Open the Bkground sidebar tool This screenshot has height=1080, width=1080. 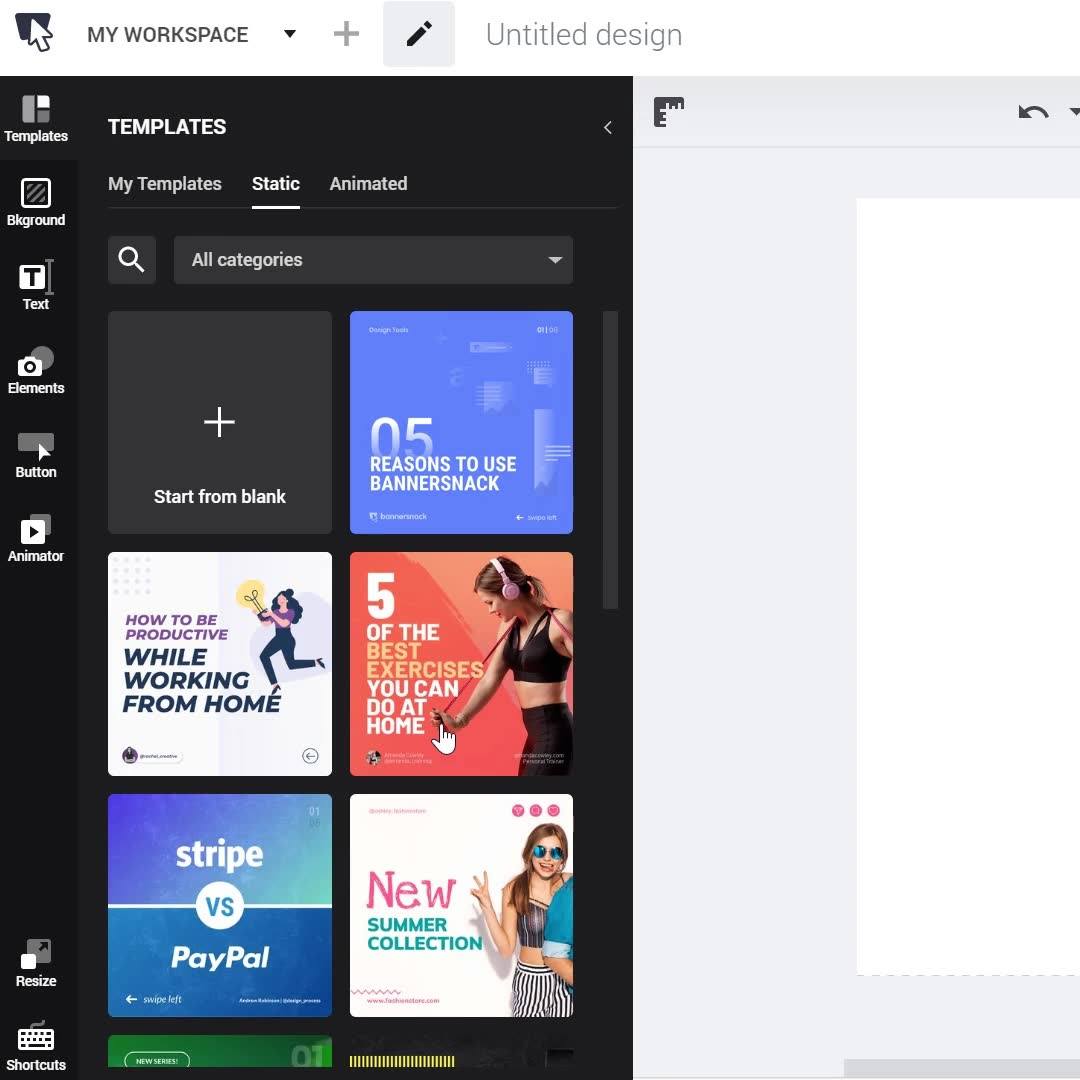click(36, 202)
